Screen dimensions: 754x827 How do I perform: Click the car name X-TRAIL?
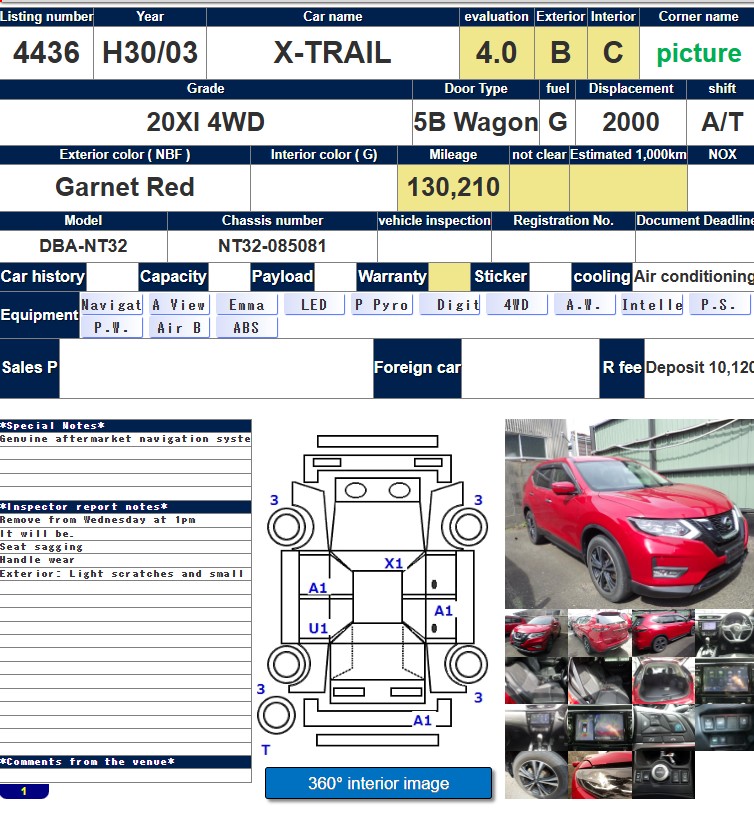pyautogui.click(x=332, y=53)
